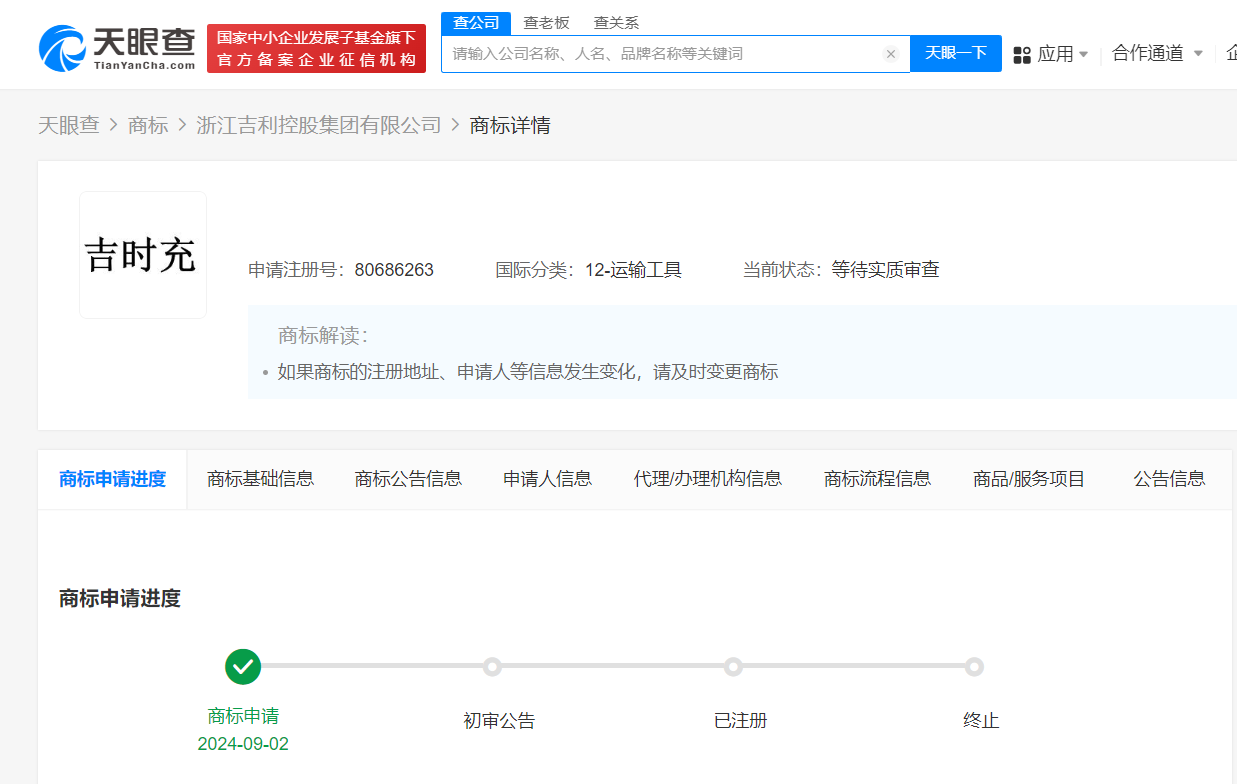Click the 已注册 progress step circle

pyautogui.click(x=733, y=667)
